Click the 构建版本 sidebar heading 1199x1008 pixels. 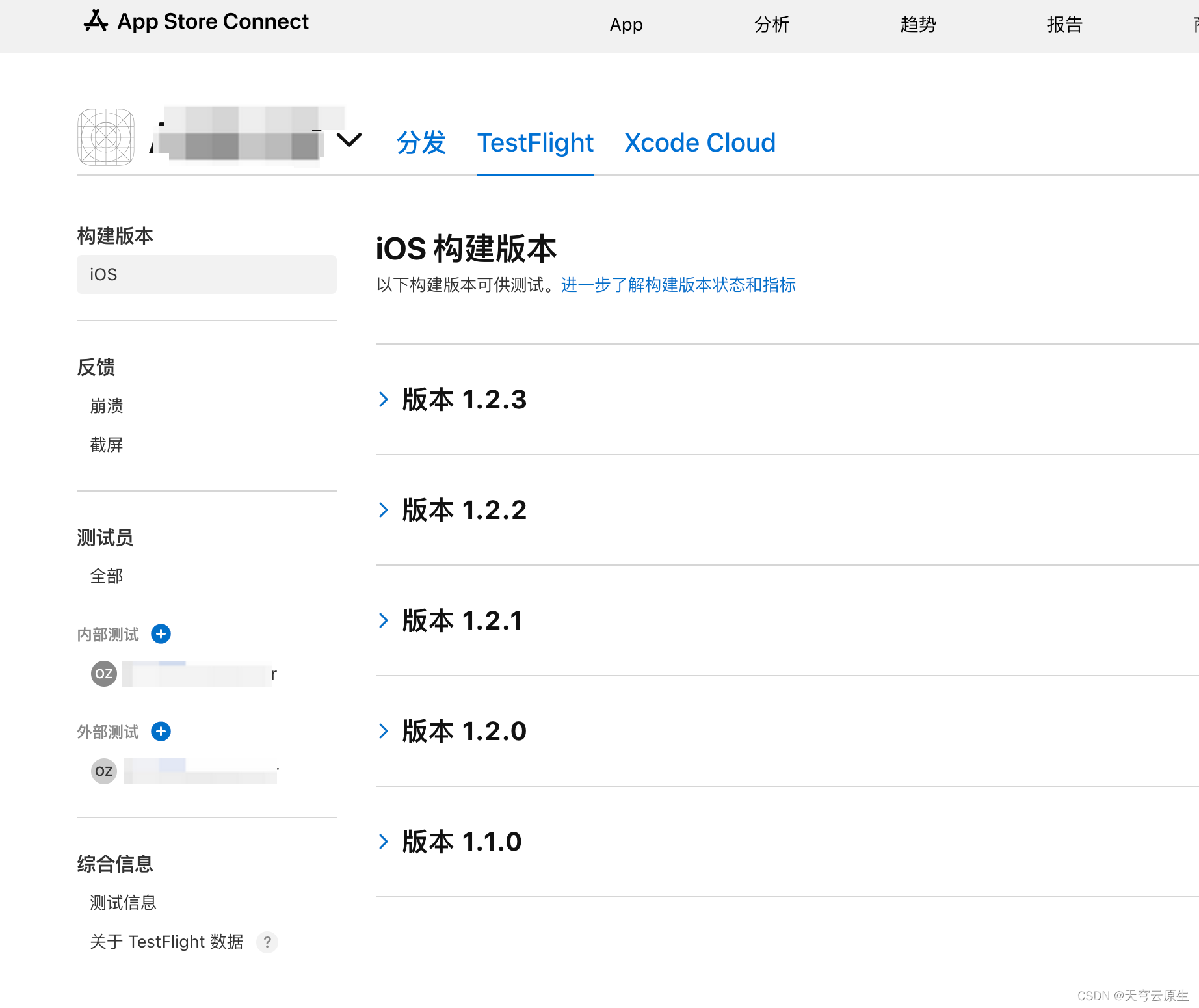pyautogui.click(x=115, y=235)
